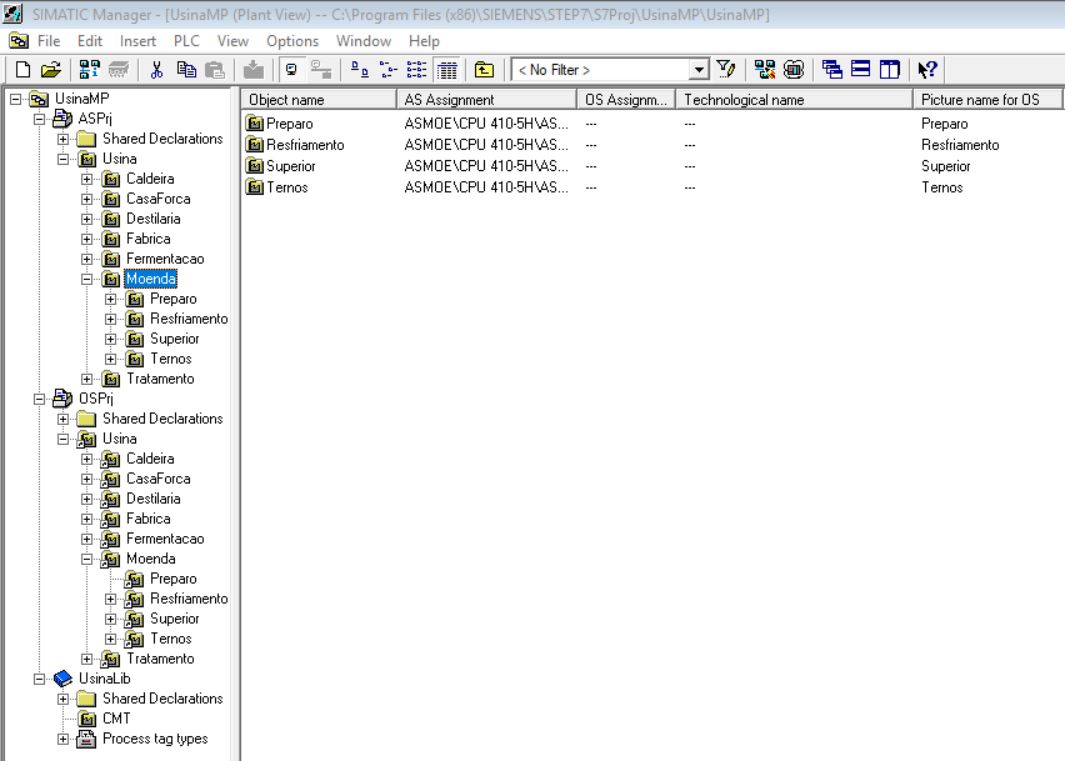The image size is (1065, 761).
Task: Click the context Help arrow icon
Action: [x=927, y=69]
